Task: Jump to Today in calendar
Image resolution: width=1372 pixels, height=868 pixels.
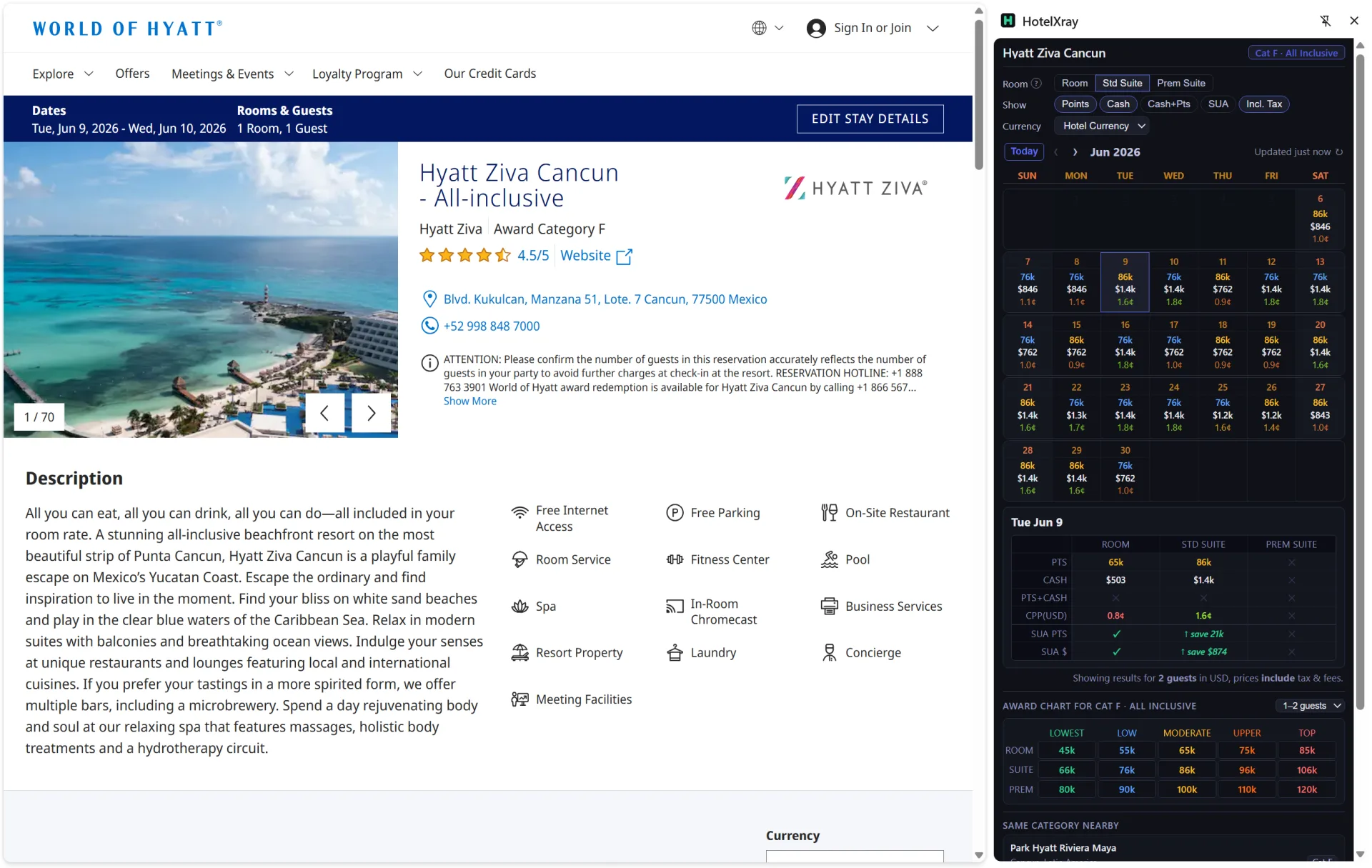Action: click(1024, 151)
